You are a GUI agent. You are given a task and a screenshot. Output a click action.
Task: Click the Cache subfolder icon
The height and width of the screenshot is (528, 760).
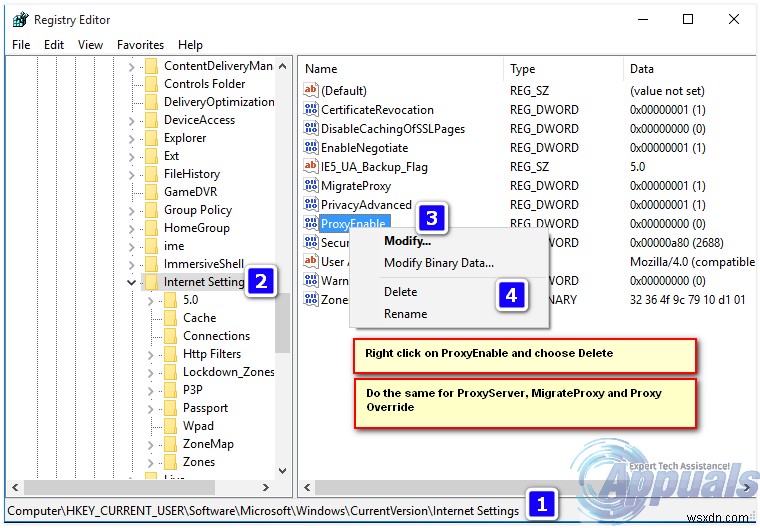click(x=171, y=318)
